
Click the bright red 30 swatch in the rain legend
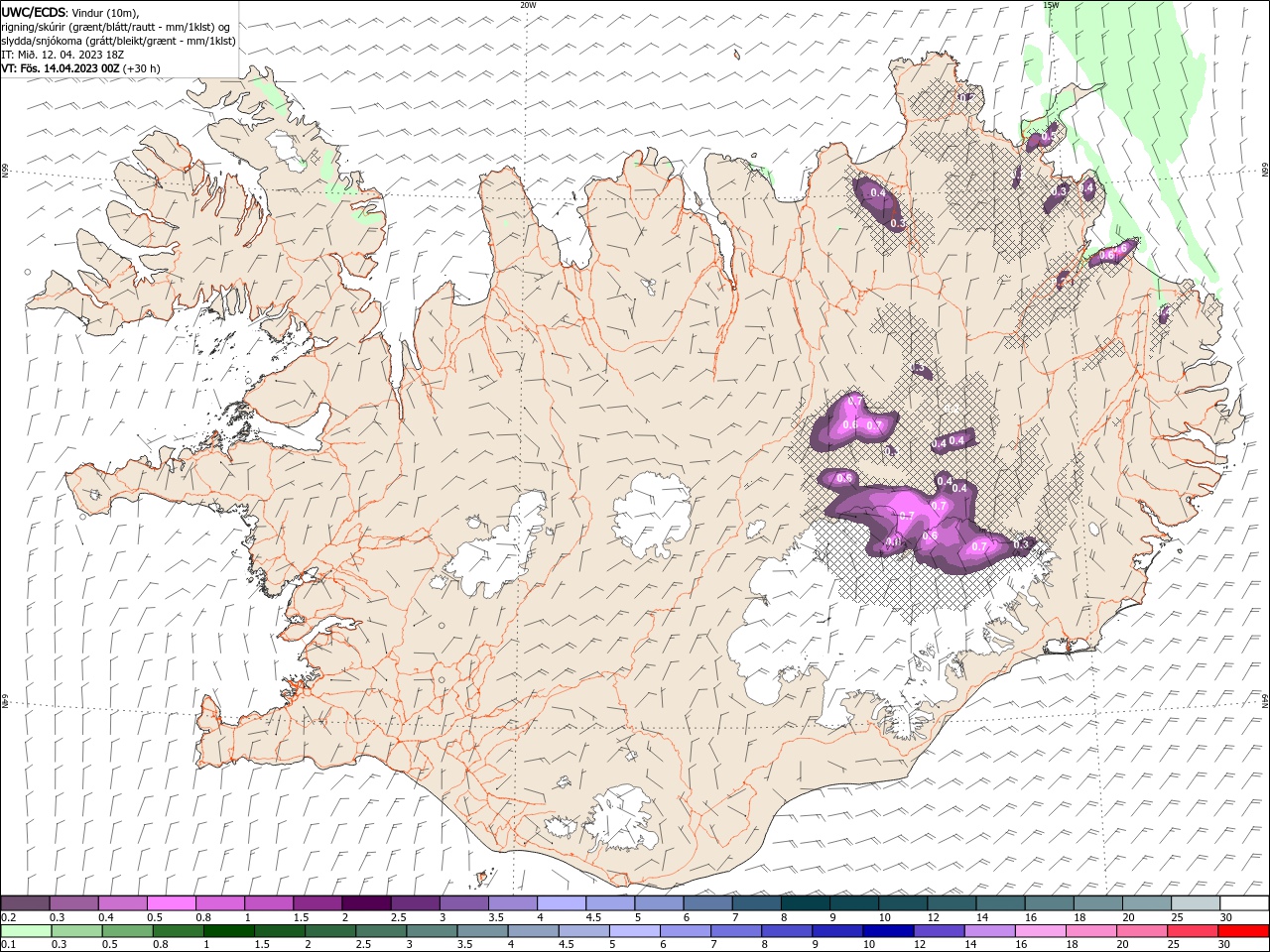(1244, 931)
